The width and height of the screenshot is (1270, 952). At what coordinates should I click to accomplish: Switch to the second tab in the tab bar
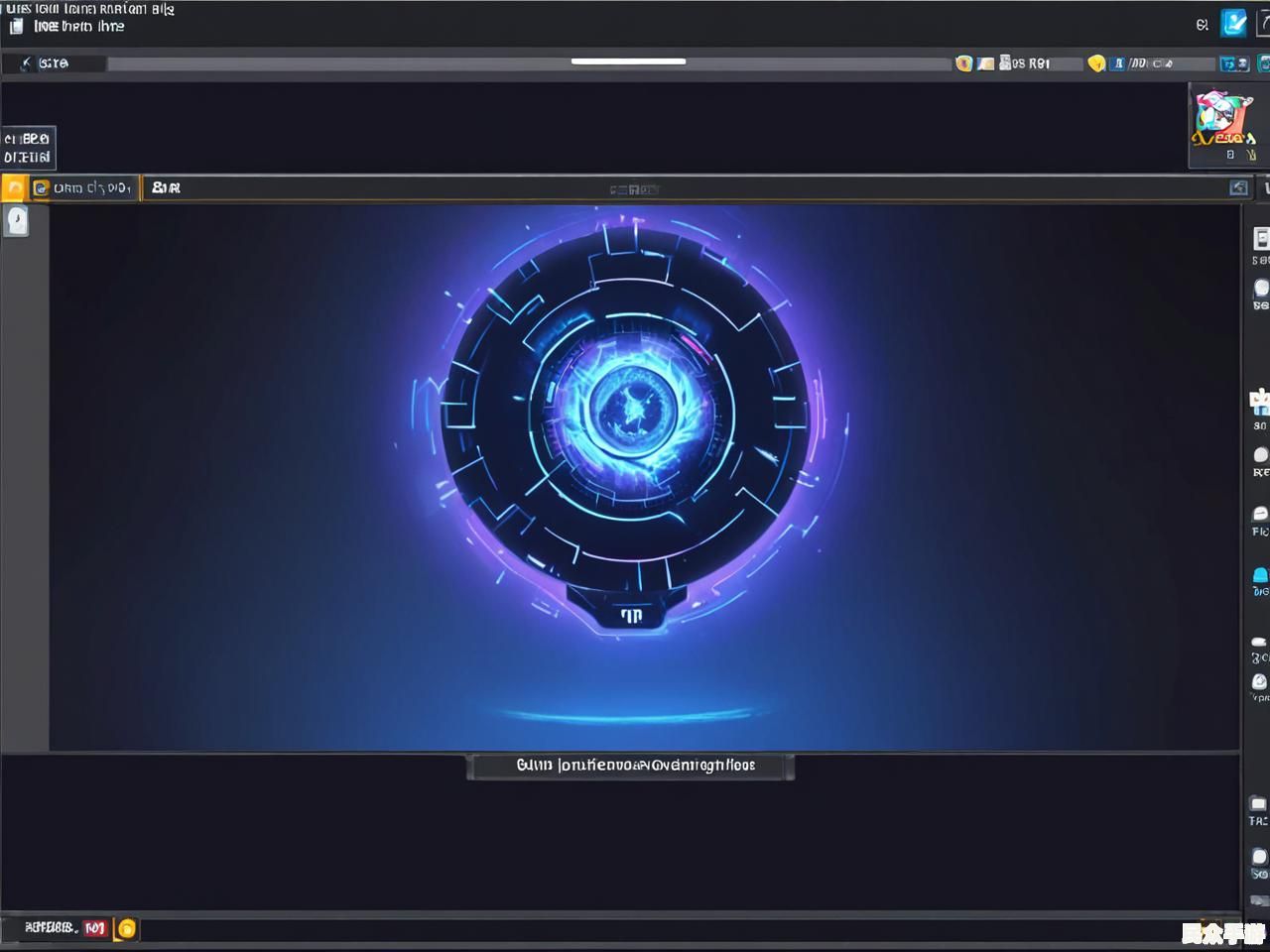point(166,187)
